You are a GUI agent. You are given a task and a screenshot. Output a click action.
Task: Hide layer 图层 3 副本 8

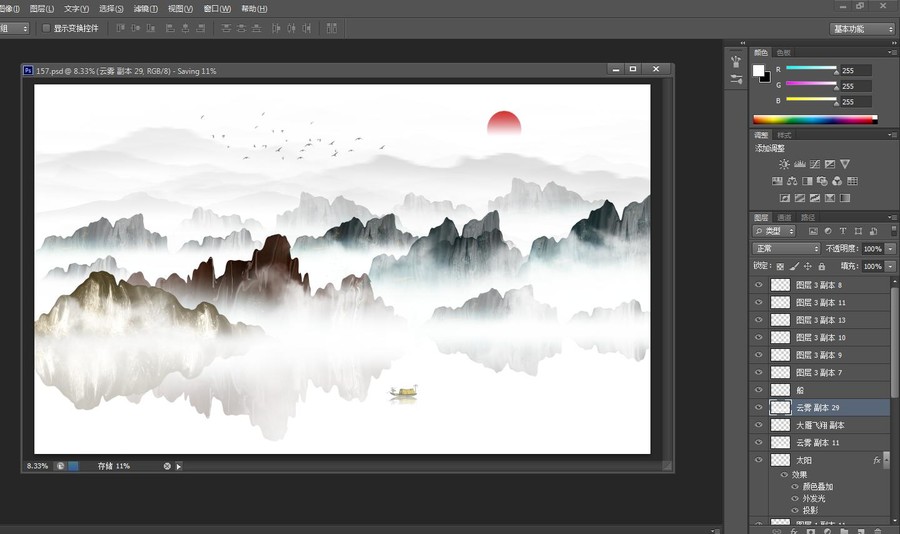[x=759, y=285]
